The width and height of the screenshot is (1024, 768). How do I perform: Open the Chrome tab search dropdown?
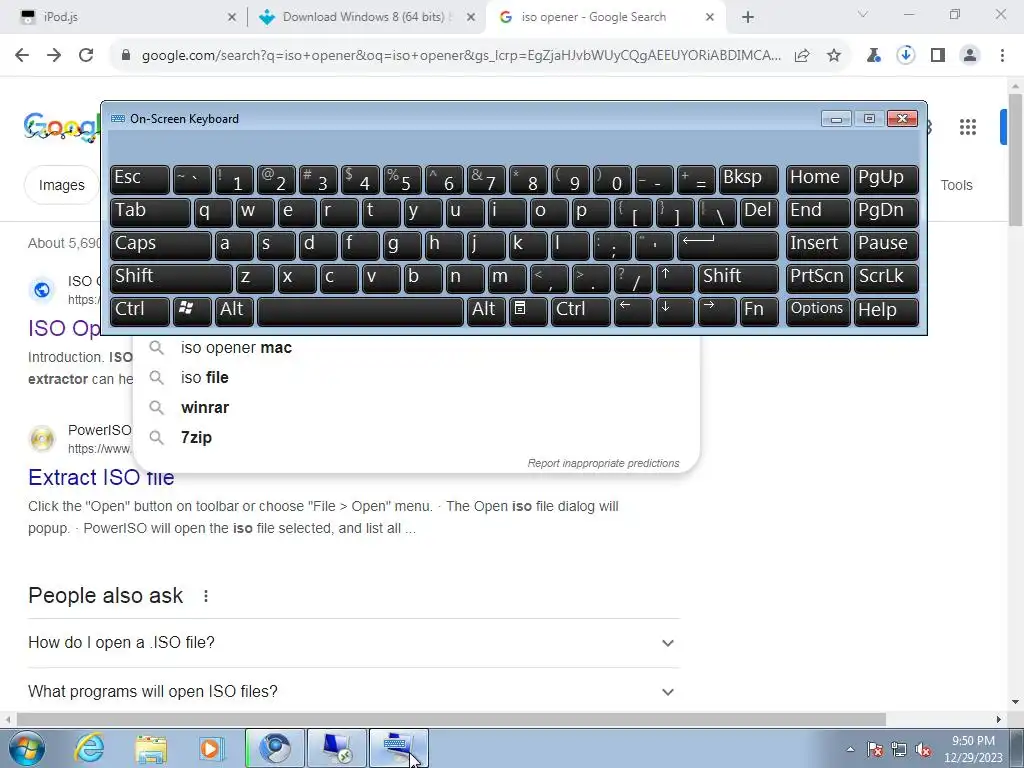click(863, 14)
